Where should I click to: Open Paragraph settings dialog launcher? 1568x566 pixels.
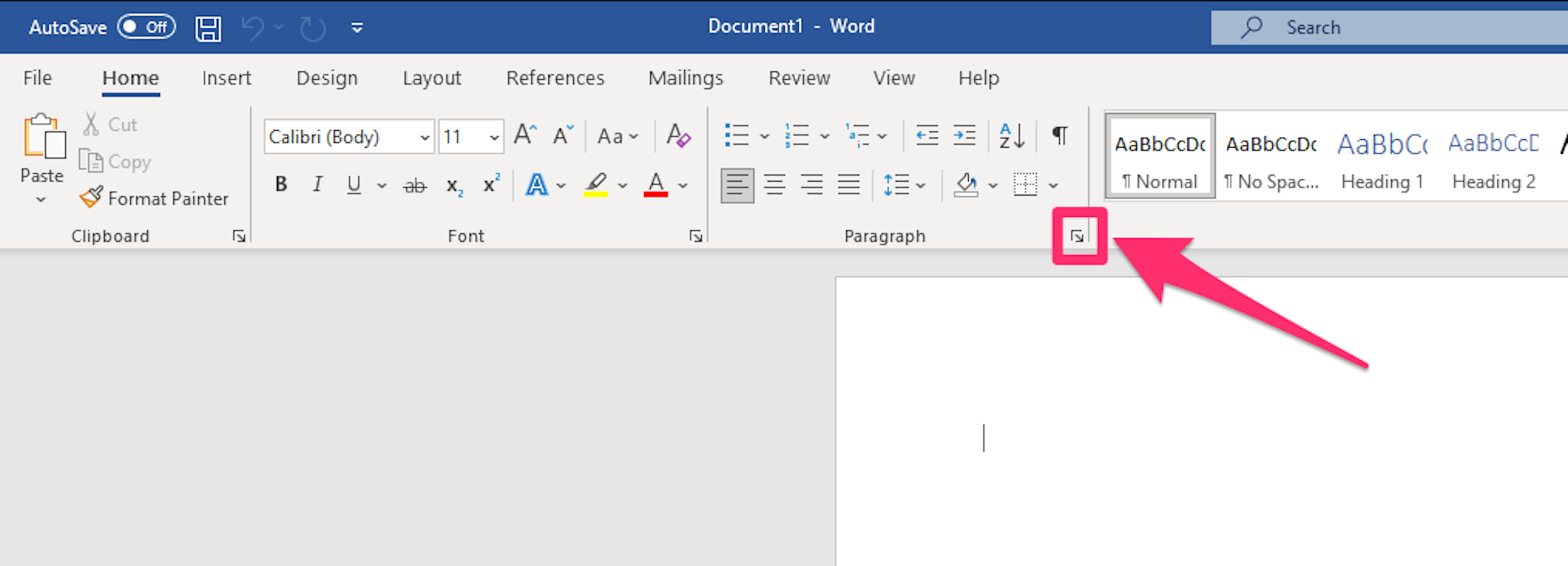[x=1077, y=237]
